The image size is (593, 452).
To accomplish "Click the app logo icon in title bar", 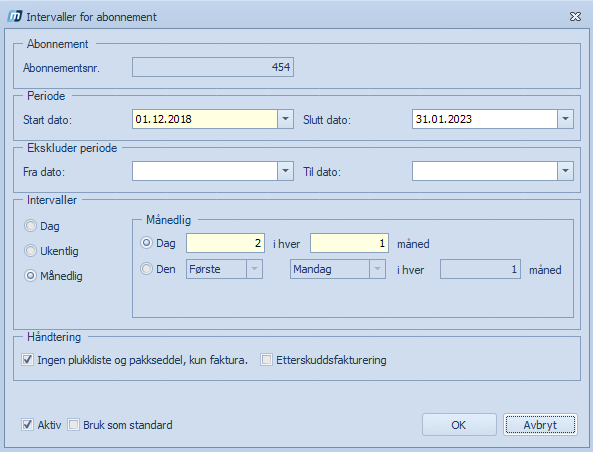I will 15,17.
